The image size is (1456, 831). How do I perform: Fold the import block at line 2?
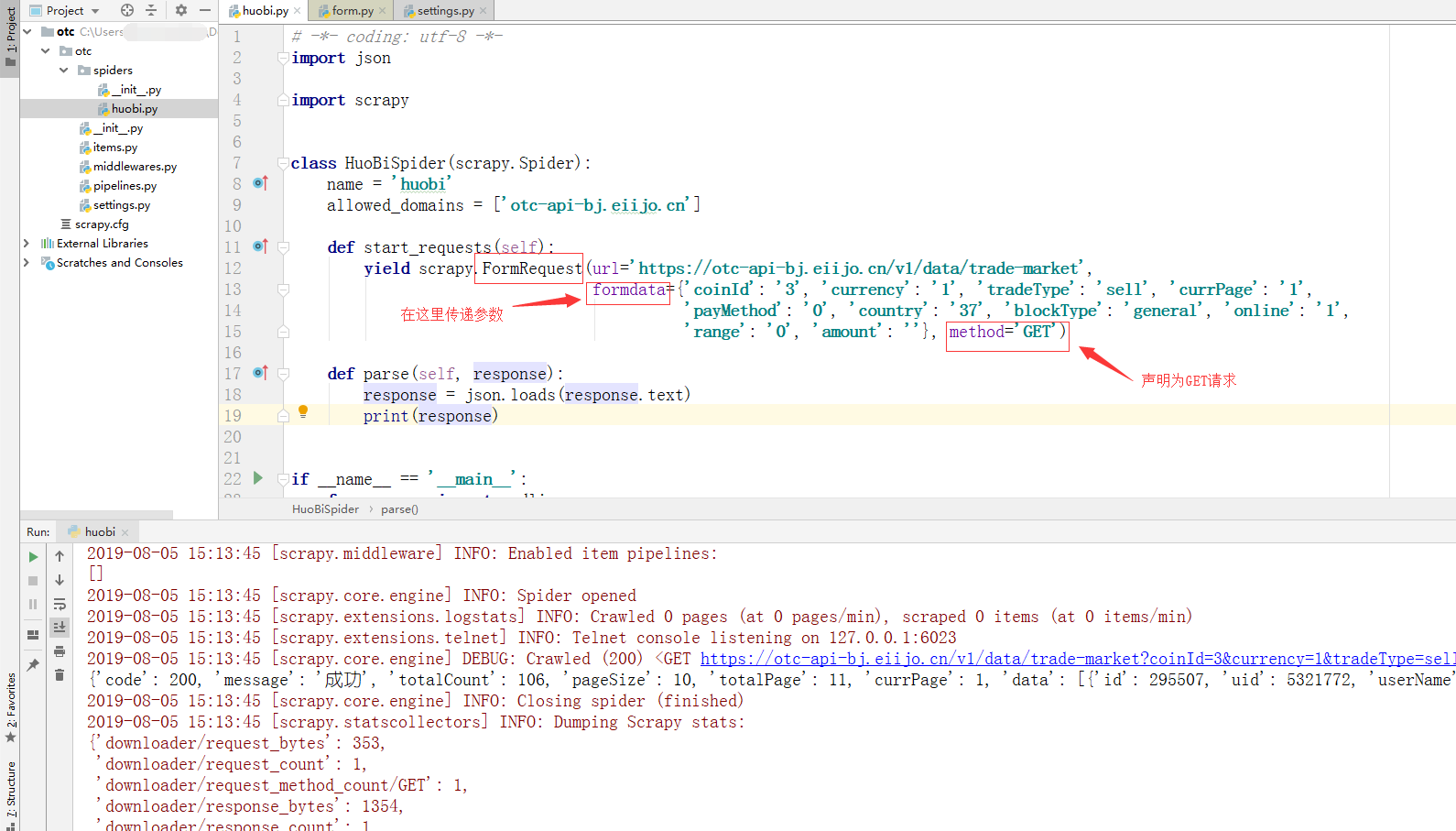[x=283, y=58]
